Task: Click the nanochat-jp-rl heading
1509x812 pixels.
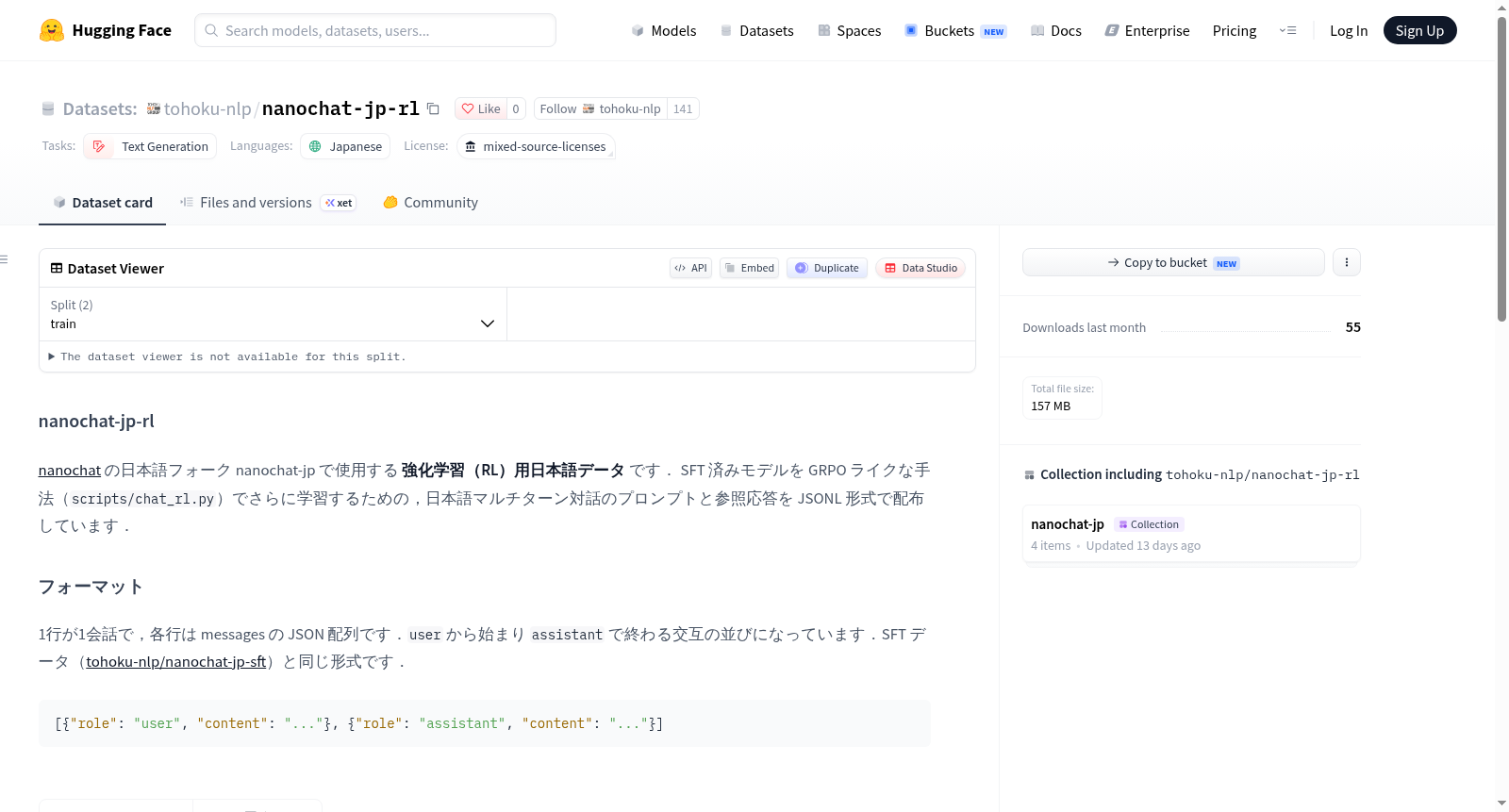Action: click(x=96, y=421)
